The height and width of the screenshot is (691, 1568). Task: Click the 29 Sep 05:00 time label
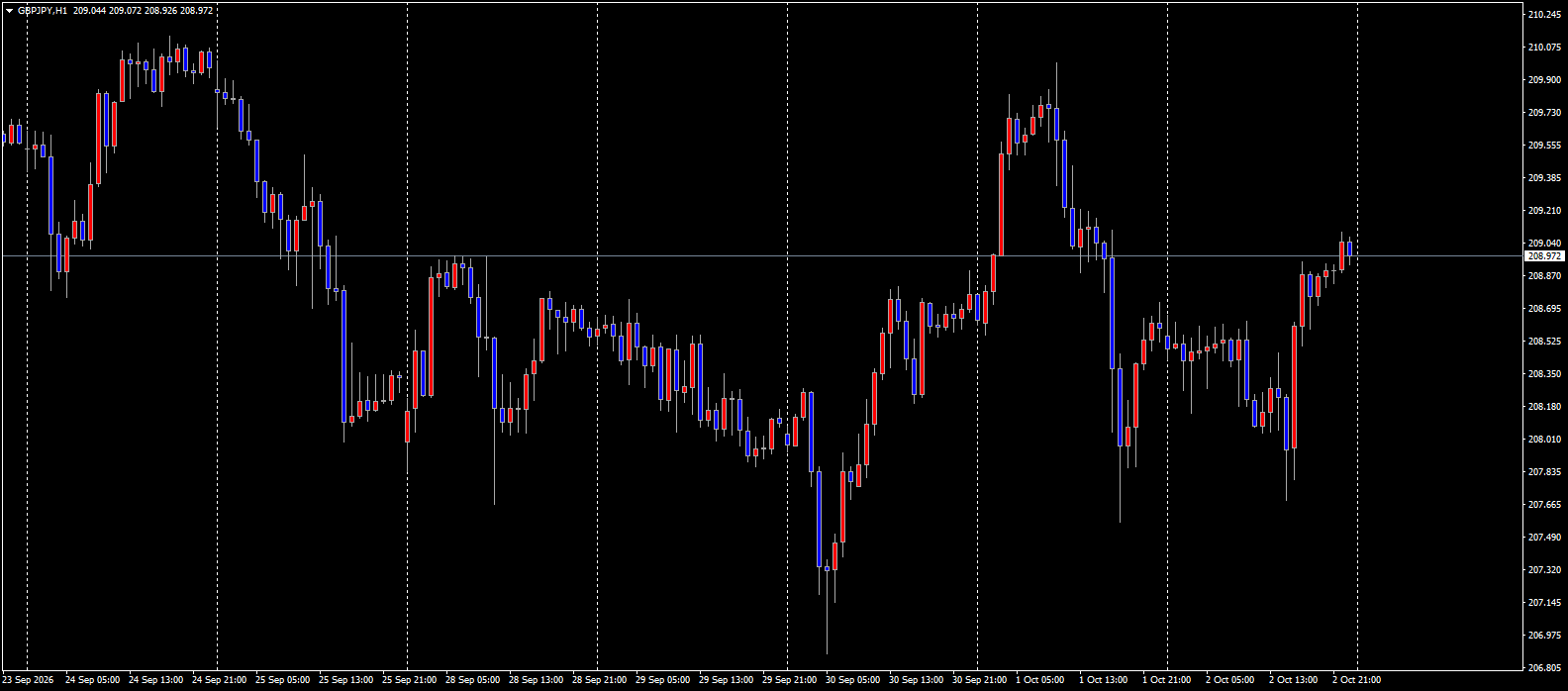pos(662,680)
